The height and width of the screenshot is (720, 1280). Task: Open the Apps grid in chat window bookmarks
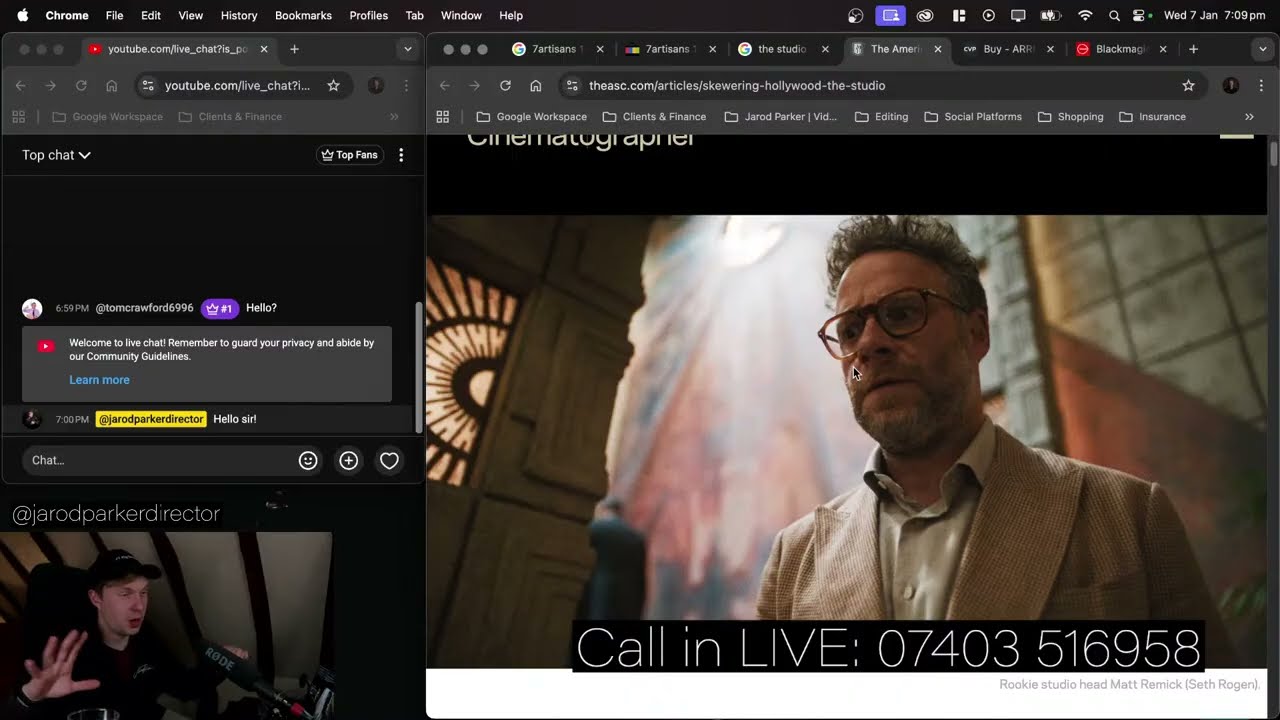[x=18, y=117]
